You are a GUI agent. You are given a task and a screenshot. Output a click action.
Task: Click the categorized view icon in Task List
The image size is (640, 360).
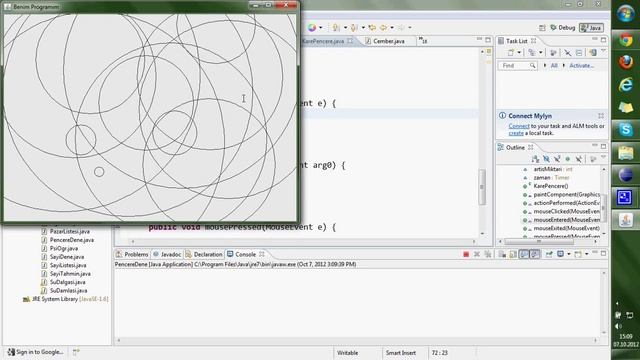(x=532, y=53)
